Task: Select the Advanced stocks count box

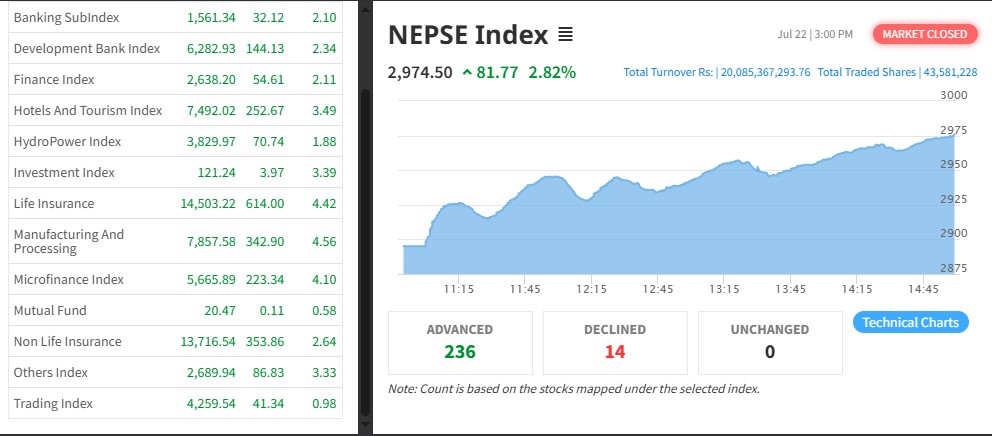Action: (459, 342)
